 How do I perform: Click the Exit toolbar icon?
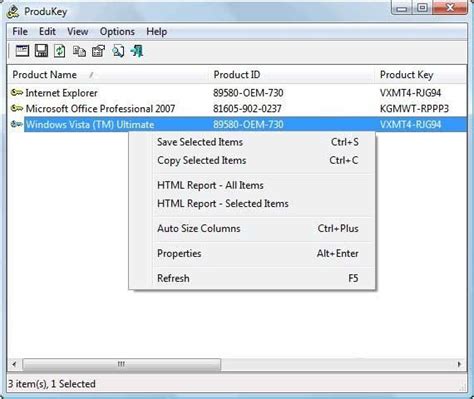point(137,51)
